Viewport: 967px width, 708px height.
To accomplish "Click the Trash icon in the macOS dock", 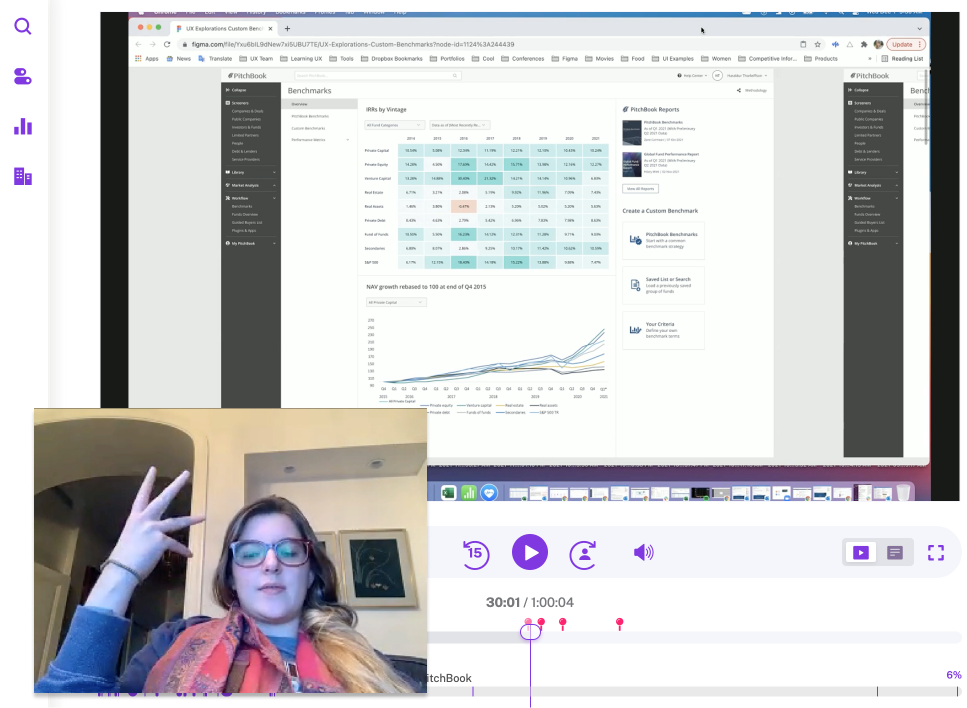I will (903, 493).
